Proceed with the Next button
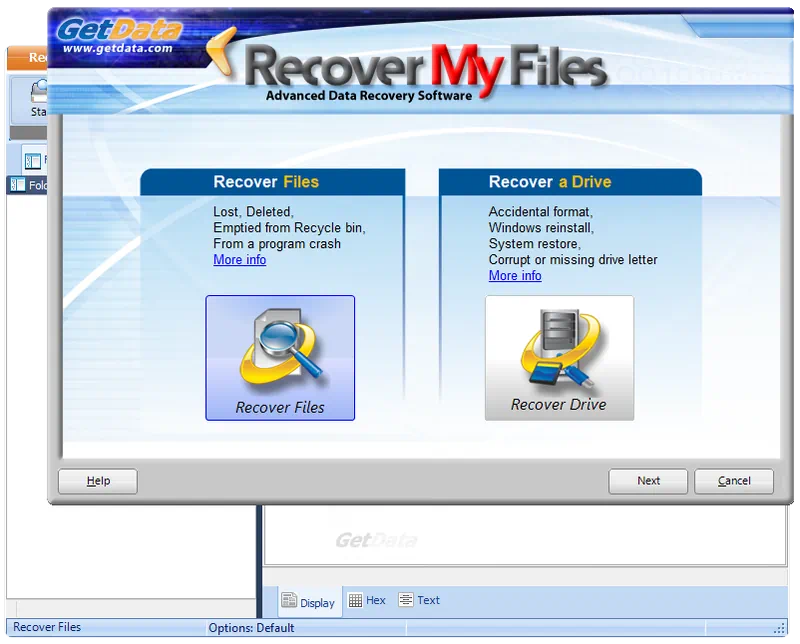 (648, 481)
